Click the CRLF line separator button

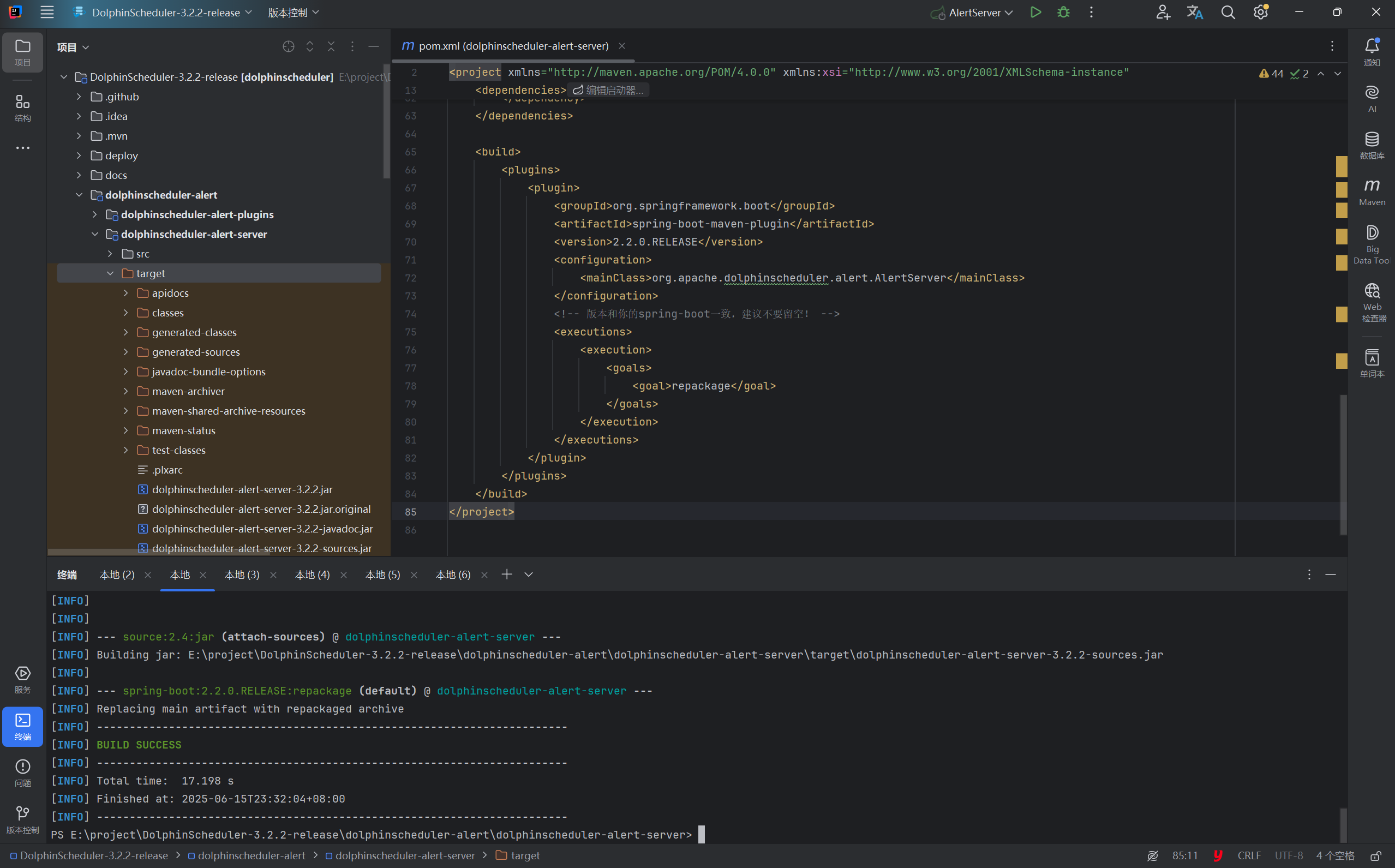[1249, 855]
